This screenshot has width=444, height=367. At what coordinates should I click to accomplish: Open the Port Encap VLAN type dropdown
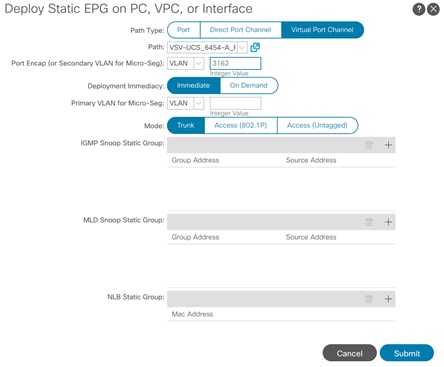[199, 63]
